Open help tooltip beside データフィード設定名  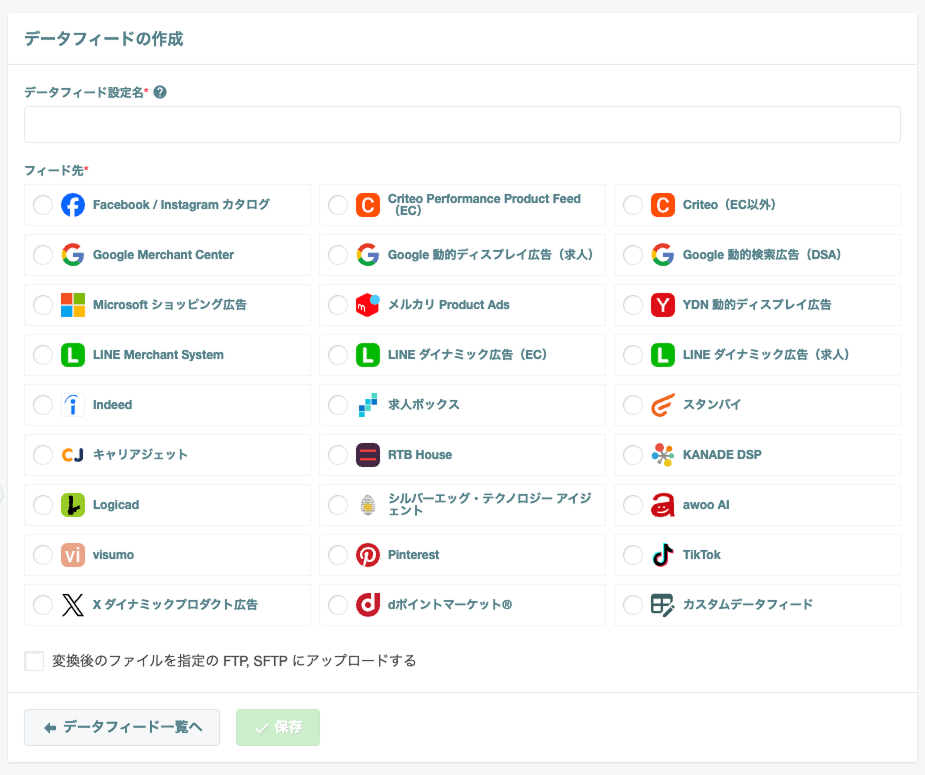pyautogui.click(x=160, y=92)
